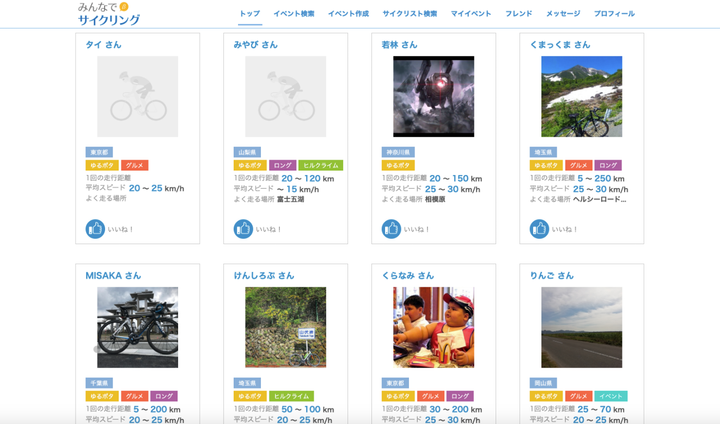Click the ゆるポタ tag on 若林 さん's card
The width and height of the screenshot is (720, 424).
pos(398,165)
